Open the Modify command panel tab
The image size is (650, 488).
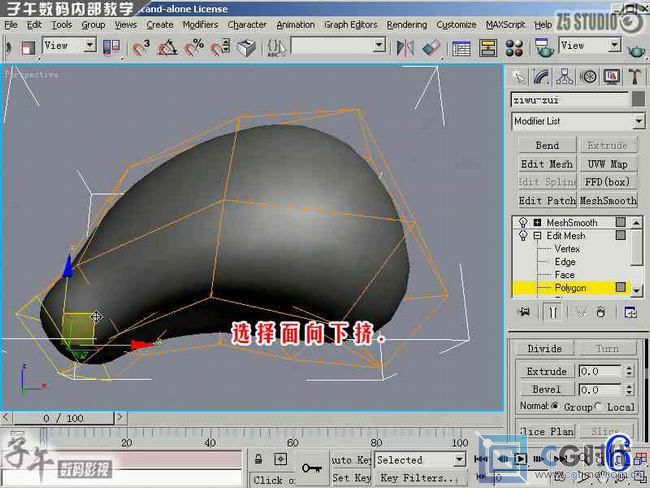[542, 77]
